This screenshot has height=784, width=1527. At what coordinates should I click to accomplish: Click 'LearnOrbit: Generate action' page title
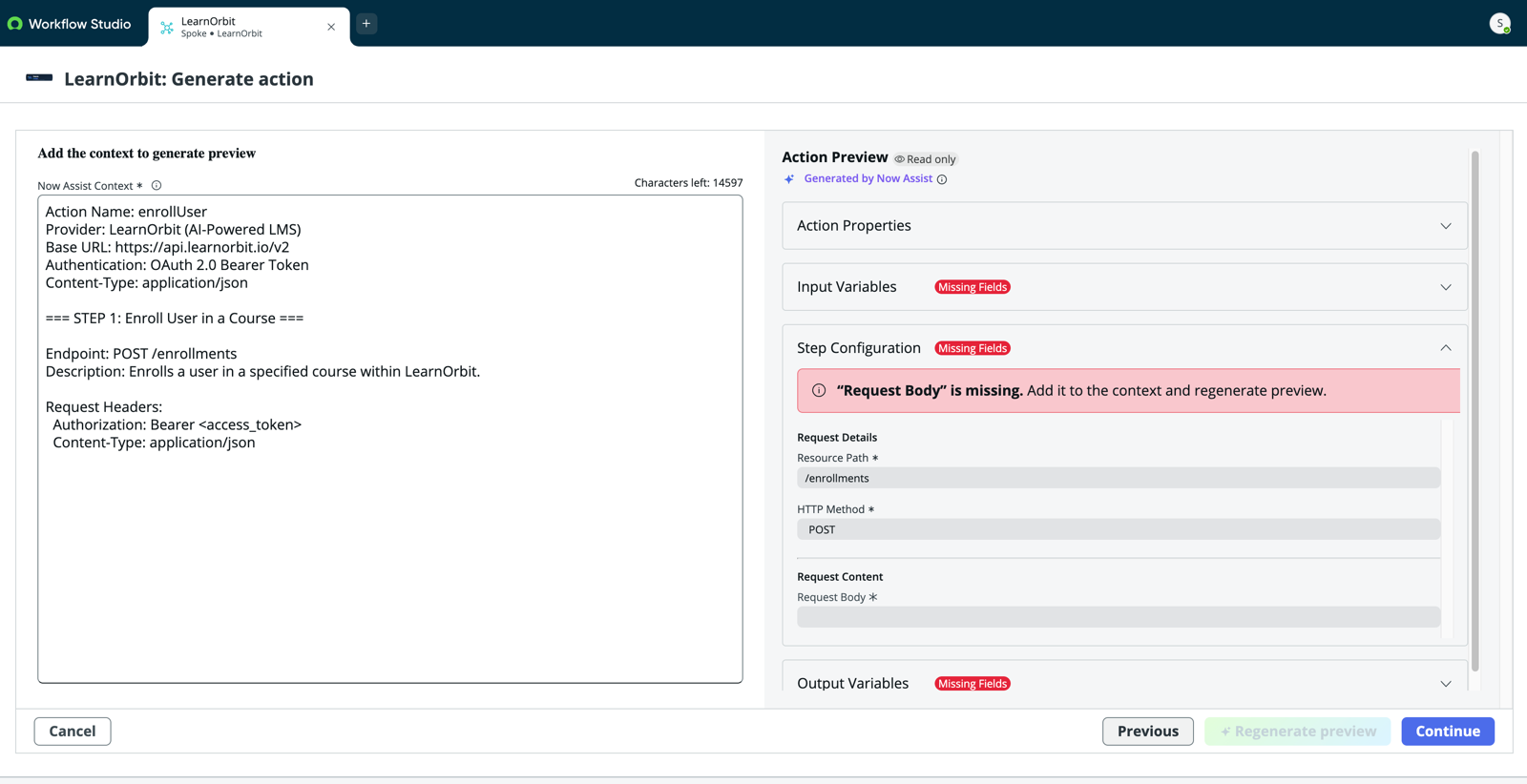point(189,79)
